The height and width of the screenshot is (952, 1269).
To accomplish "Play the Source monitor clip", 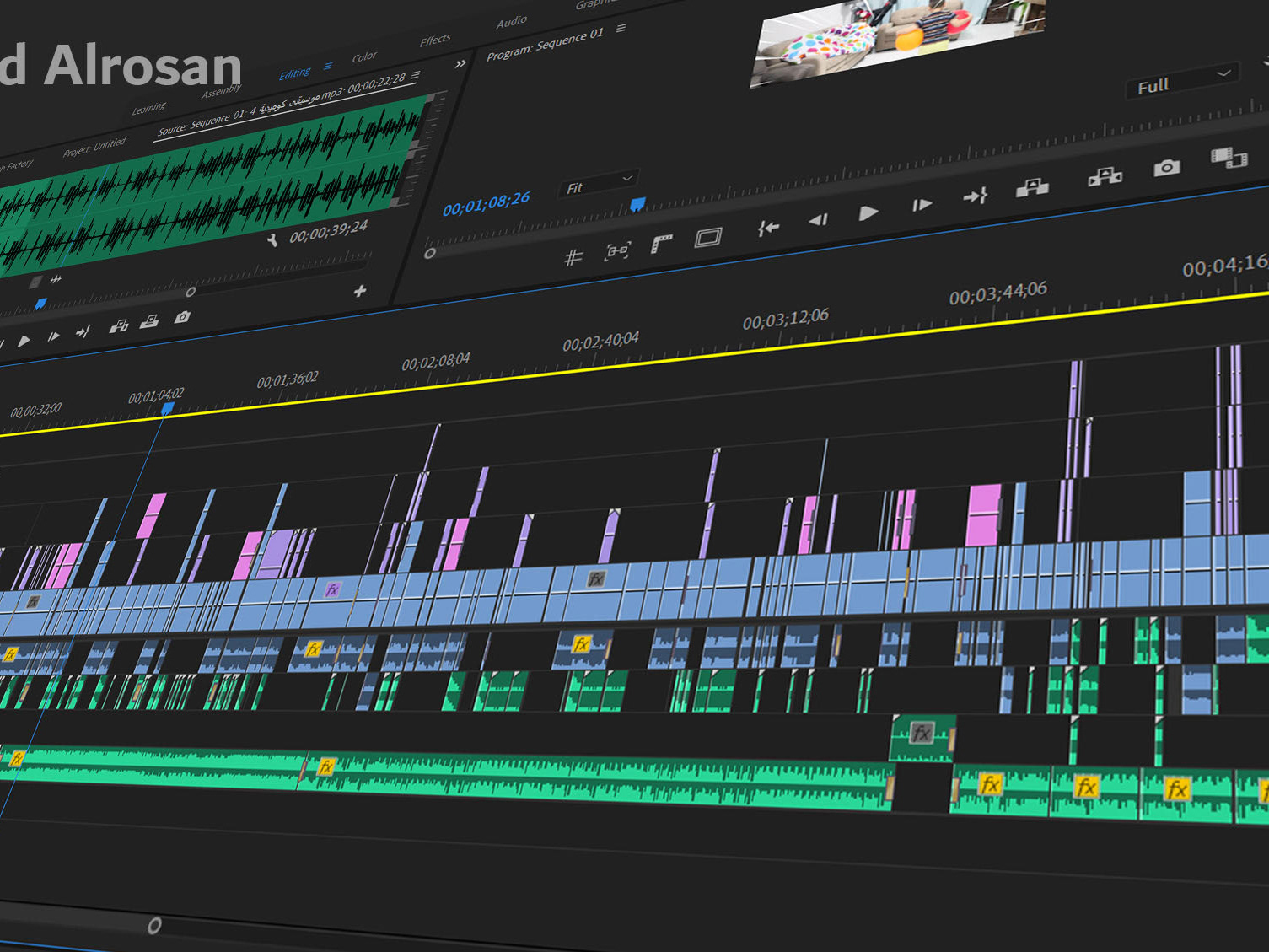I will (24, 341).
